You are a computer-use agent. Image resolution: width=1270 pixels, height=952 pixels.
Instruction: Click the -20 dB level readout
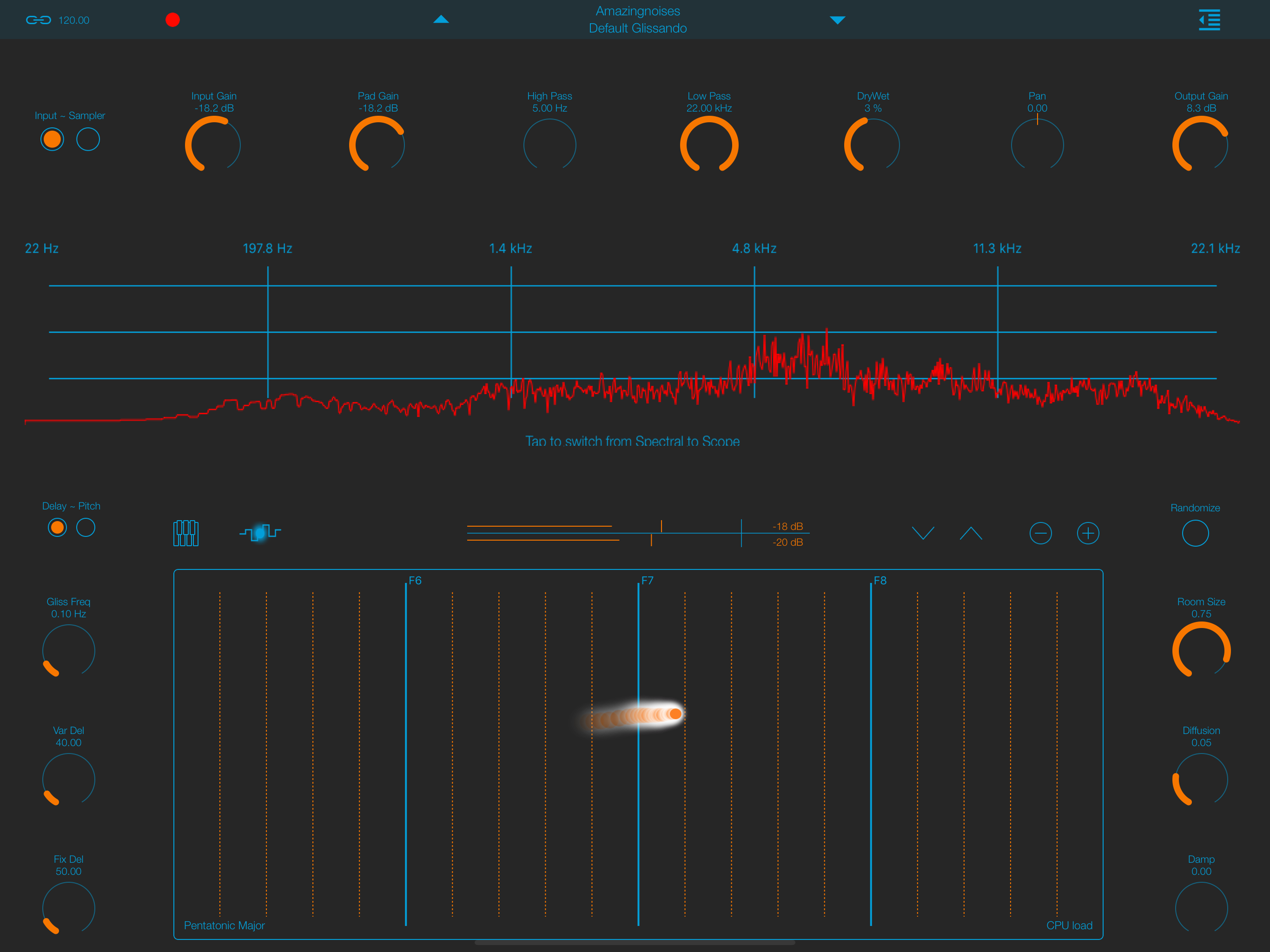tap(788, 542)
